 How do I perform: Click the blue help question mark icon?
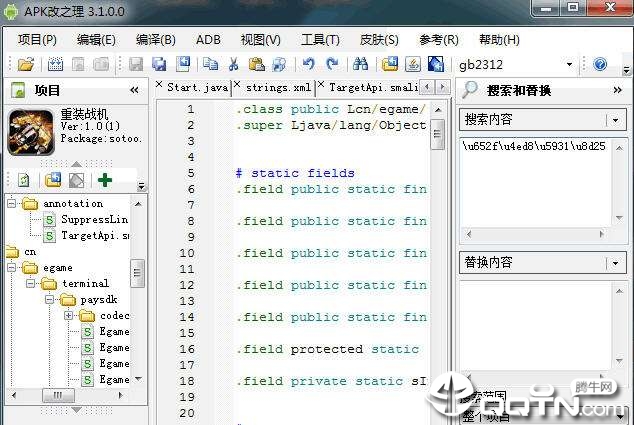600,64
